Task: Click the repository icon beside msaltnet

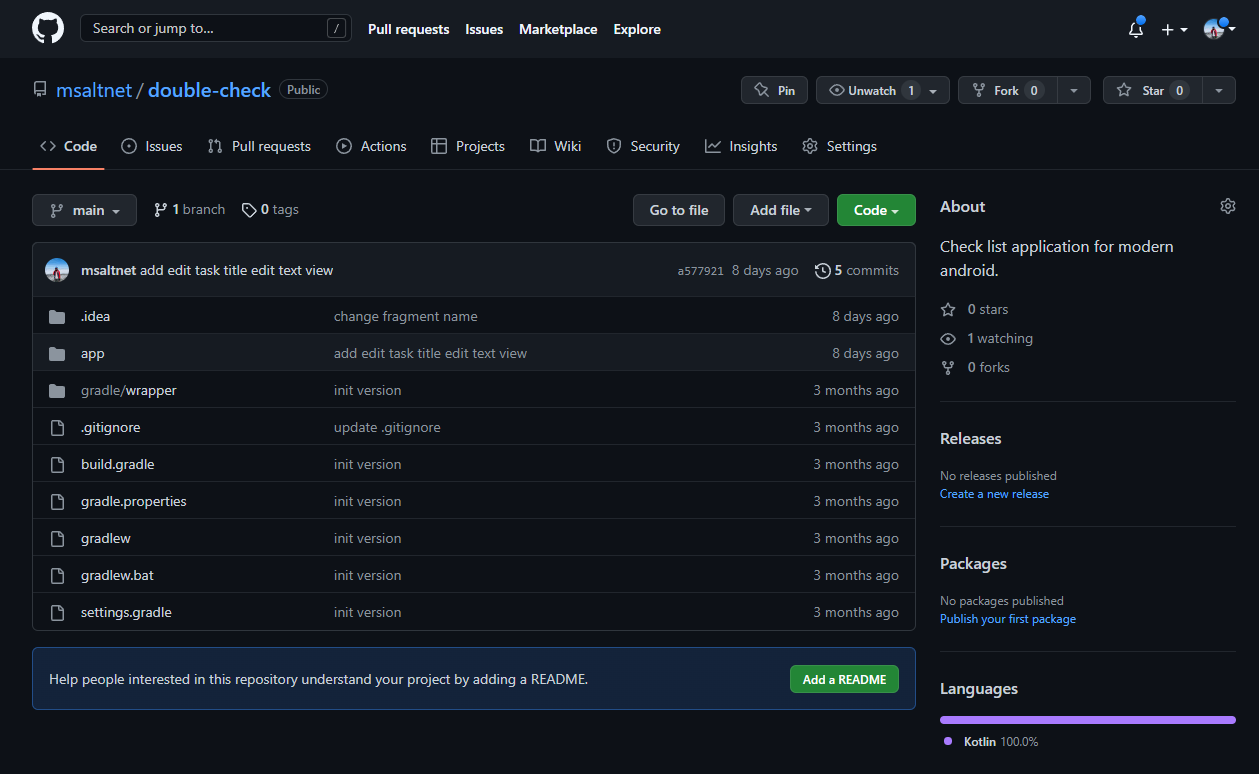Action: [x=40, y=90]
